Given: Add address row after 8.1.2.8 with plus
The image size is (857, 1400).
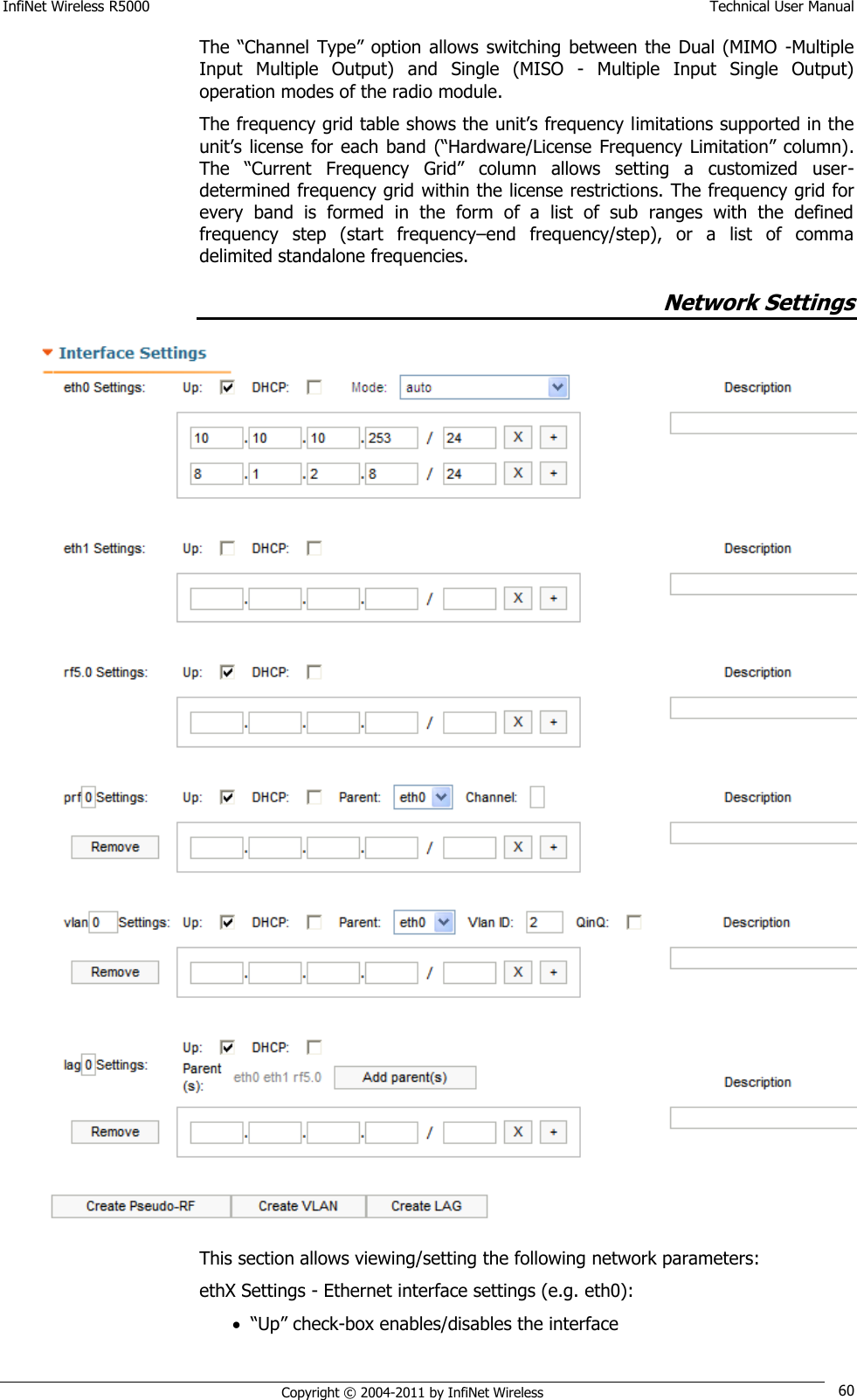Looking at the screenshot, I should pos(553,473).
